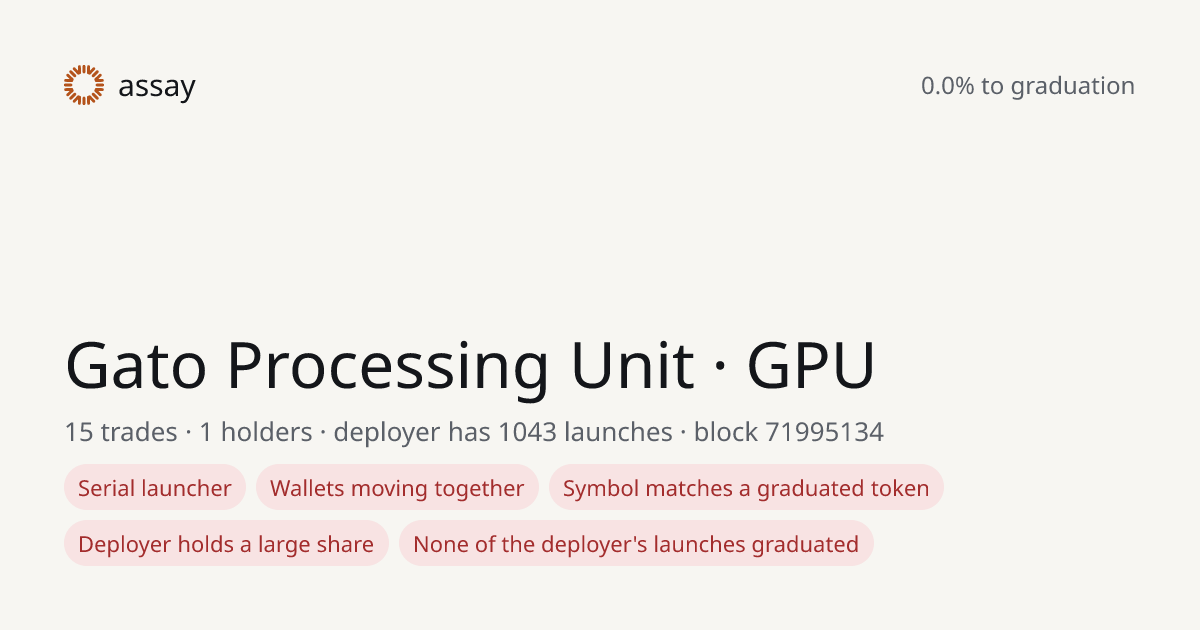The width and height of the screenshot is (1200, 630).
Task: Click None of the deployer's launches graduated tag
Action: tap(636, 544)
